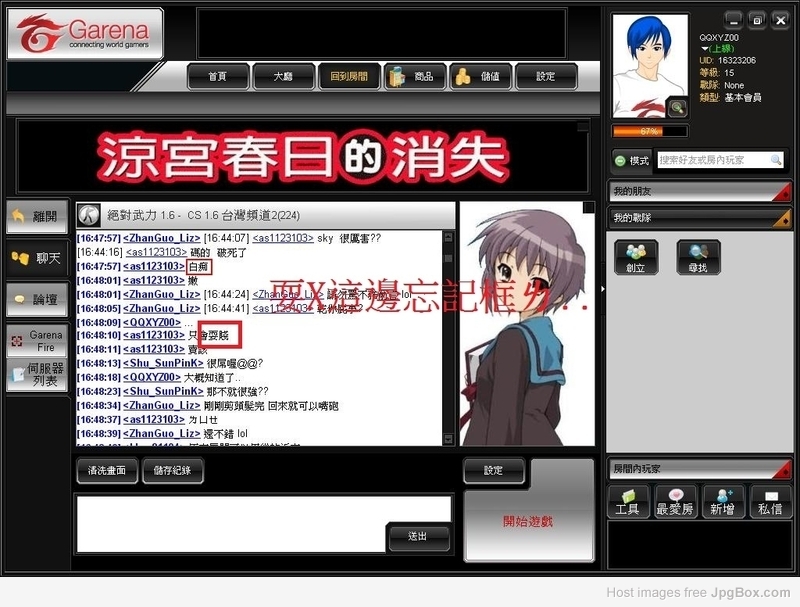Click the 尋找 clan search icon
This screenshot has width=800, height=607.
click(x=697, y=258)
